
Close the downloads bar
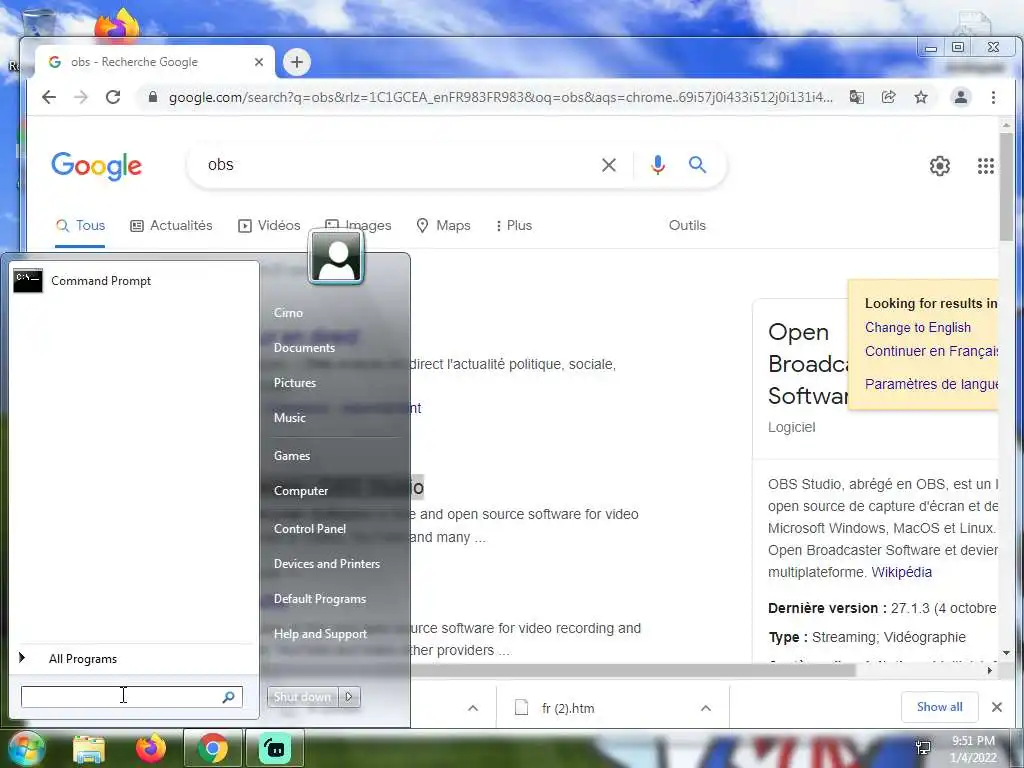[997, 707]
